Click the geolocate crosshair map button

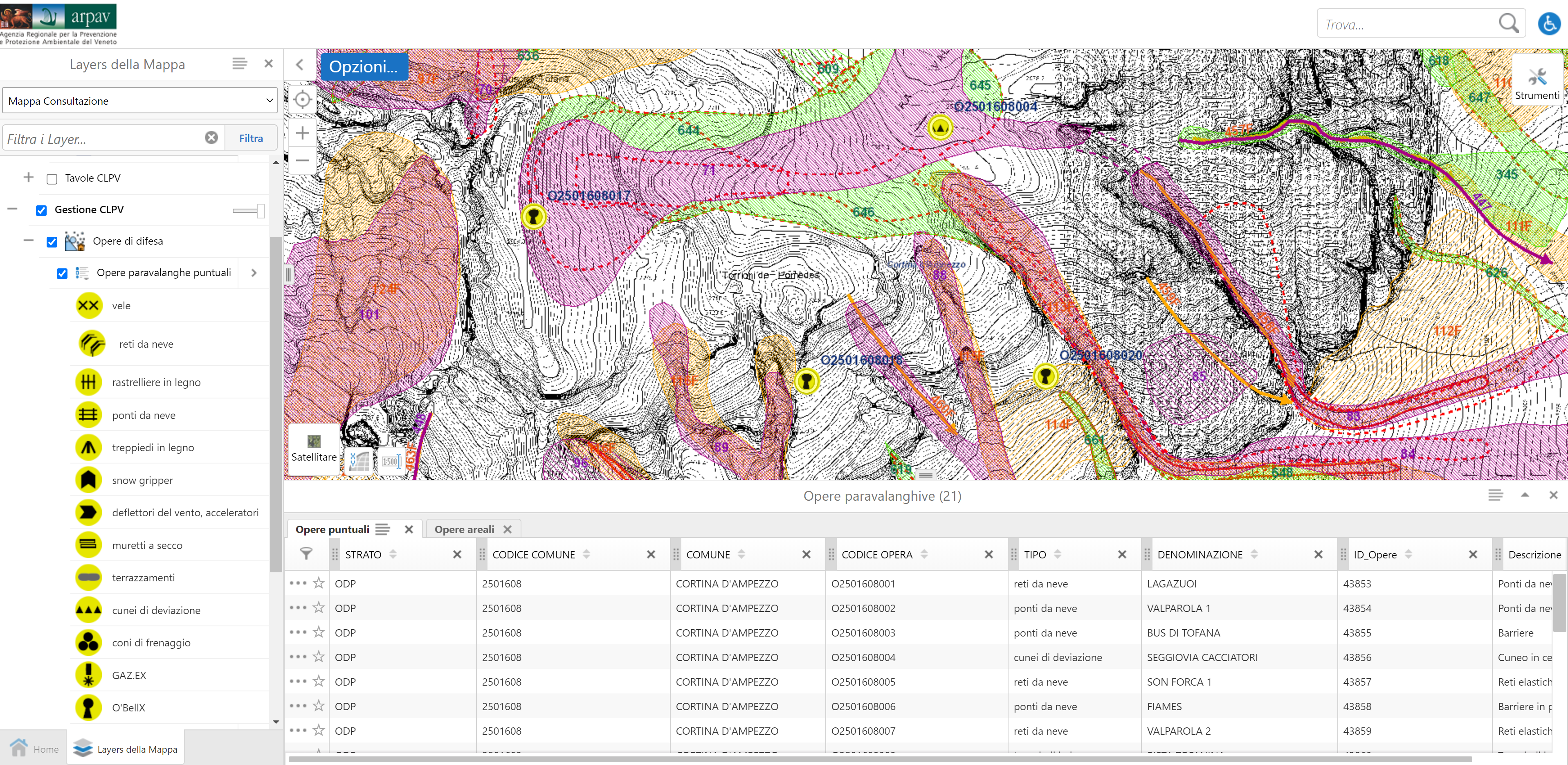(302, 99)
